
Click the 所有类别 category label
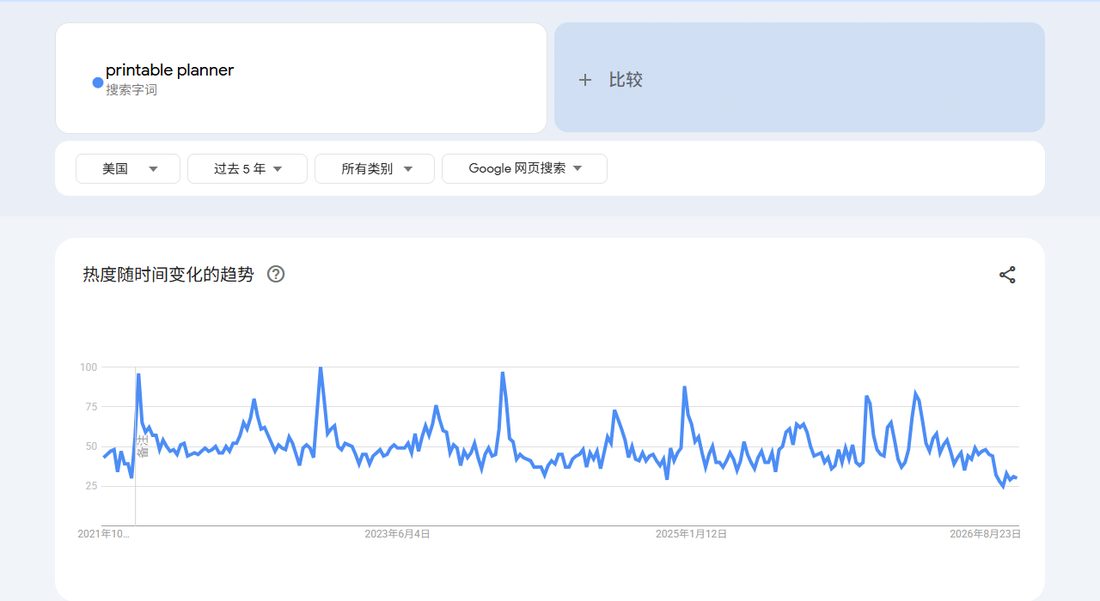click(x=367, y=169)
